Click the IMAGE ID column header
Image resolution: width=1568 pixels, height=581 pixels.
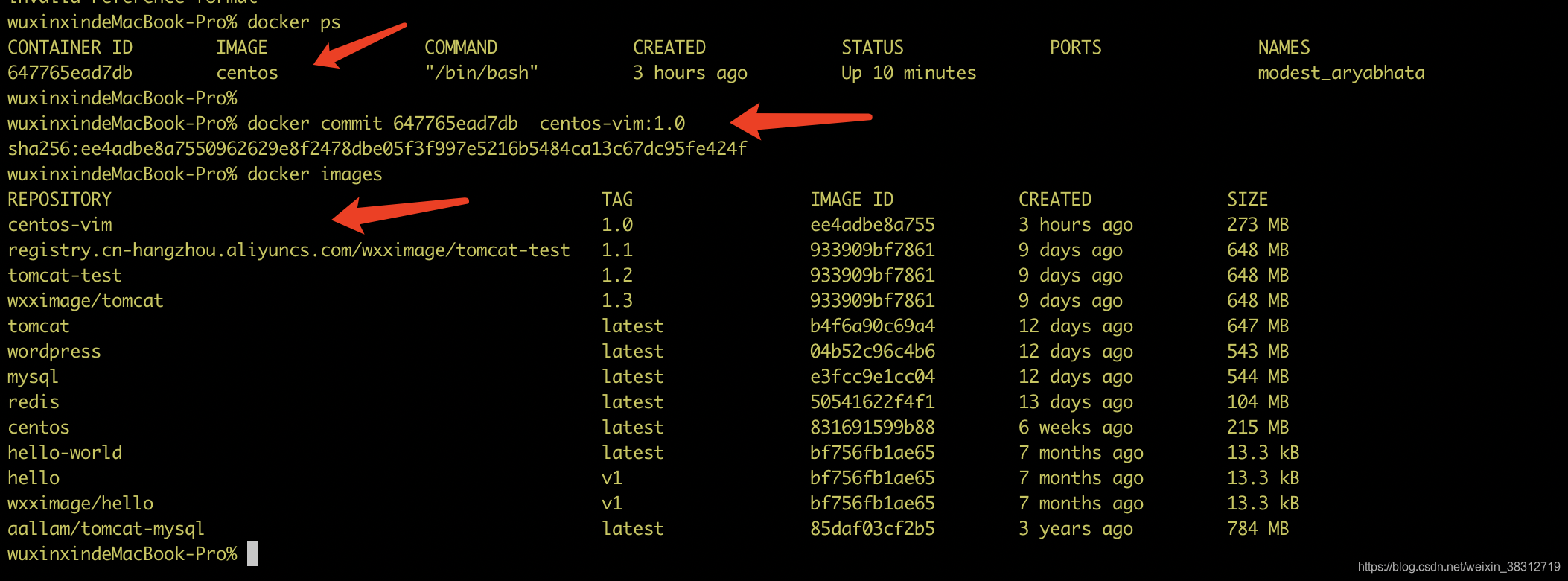tap(851, 200)
